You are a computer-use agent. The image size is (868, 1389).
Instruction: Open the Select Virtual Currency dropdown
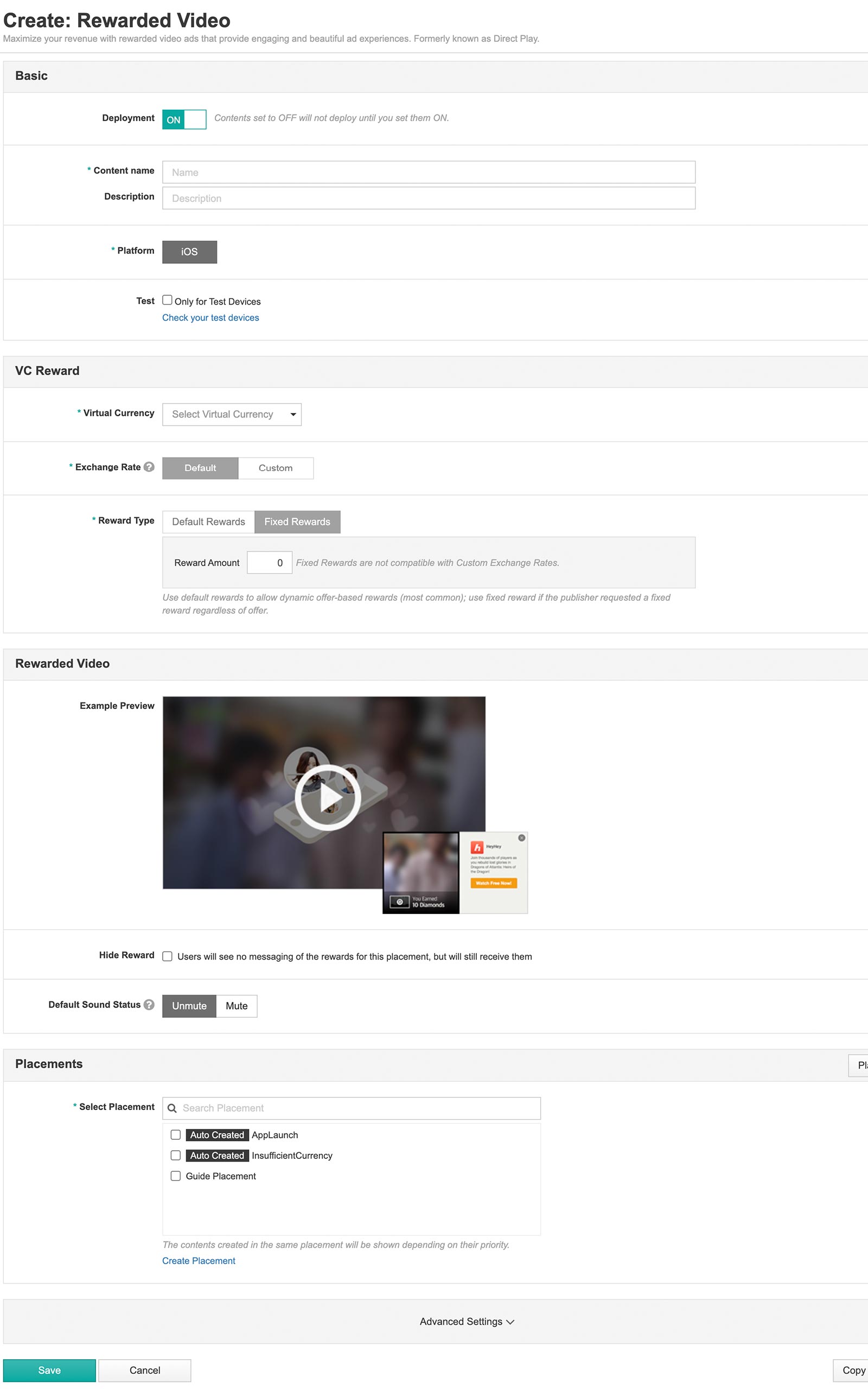(232, 414)
